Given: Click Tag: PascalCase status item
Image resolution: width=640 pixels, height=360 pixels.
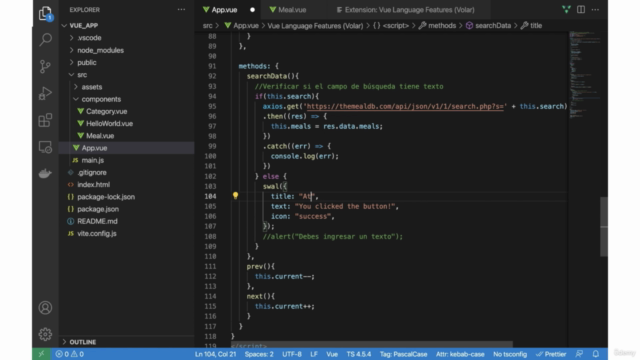Looking at the screenshot, I should (403, 354).
